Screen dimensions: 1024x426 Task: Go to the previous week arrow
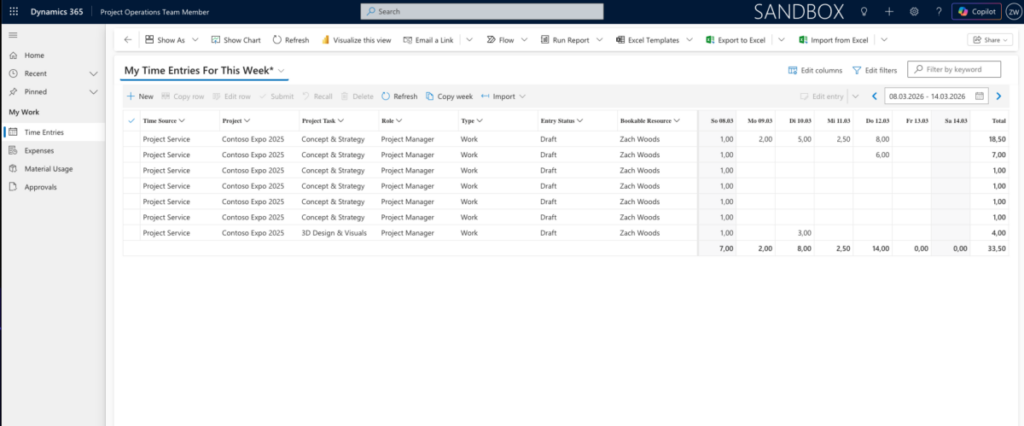(875, 96)
